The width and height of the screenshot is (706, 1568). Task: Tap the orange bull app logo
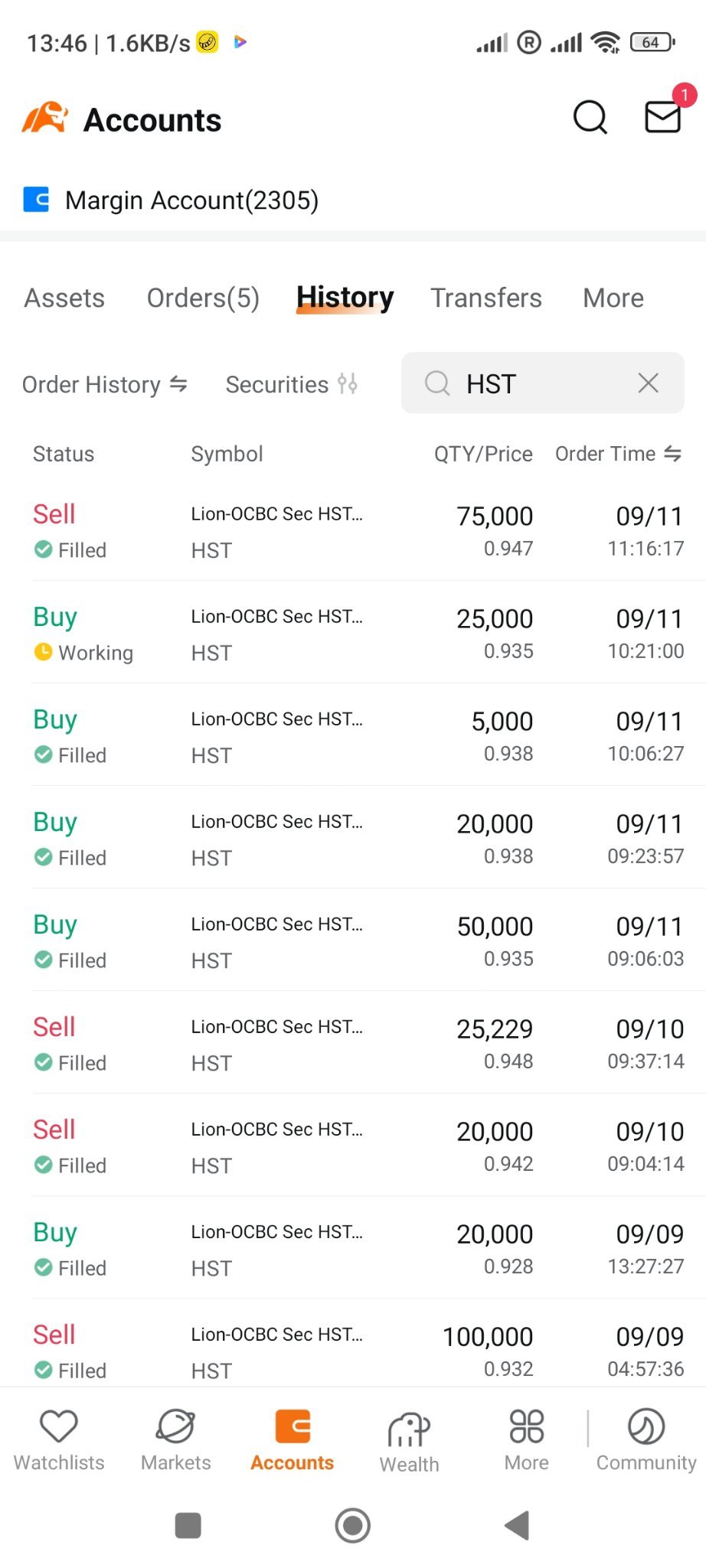[44, 119]
